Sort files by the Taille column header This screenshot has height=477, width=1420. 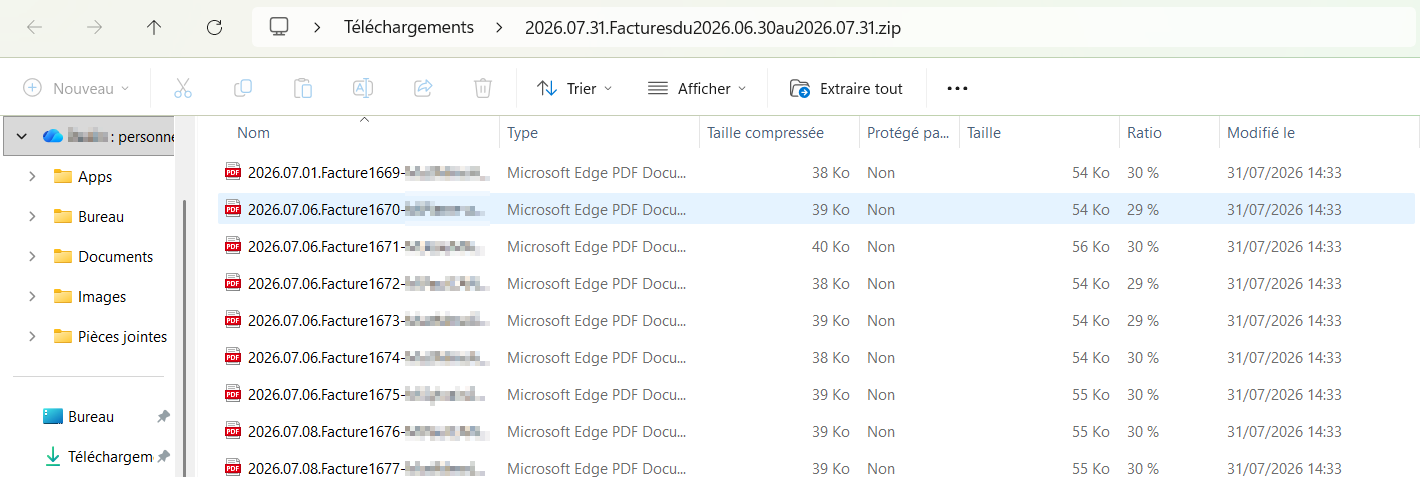click(x=1039, y=132)
